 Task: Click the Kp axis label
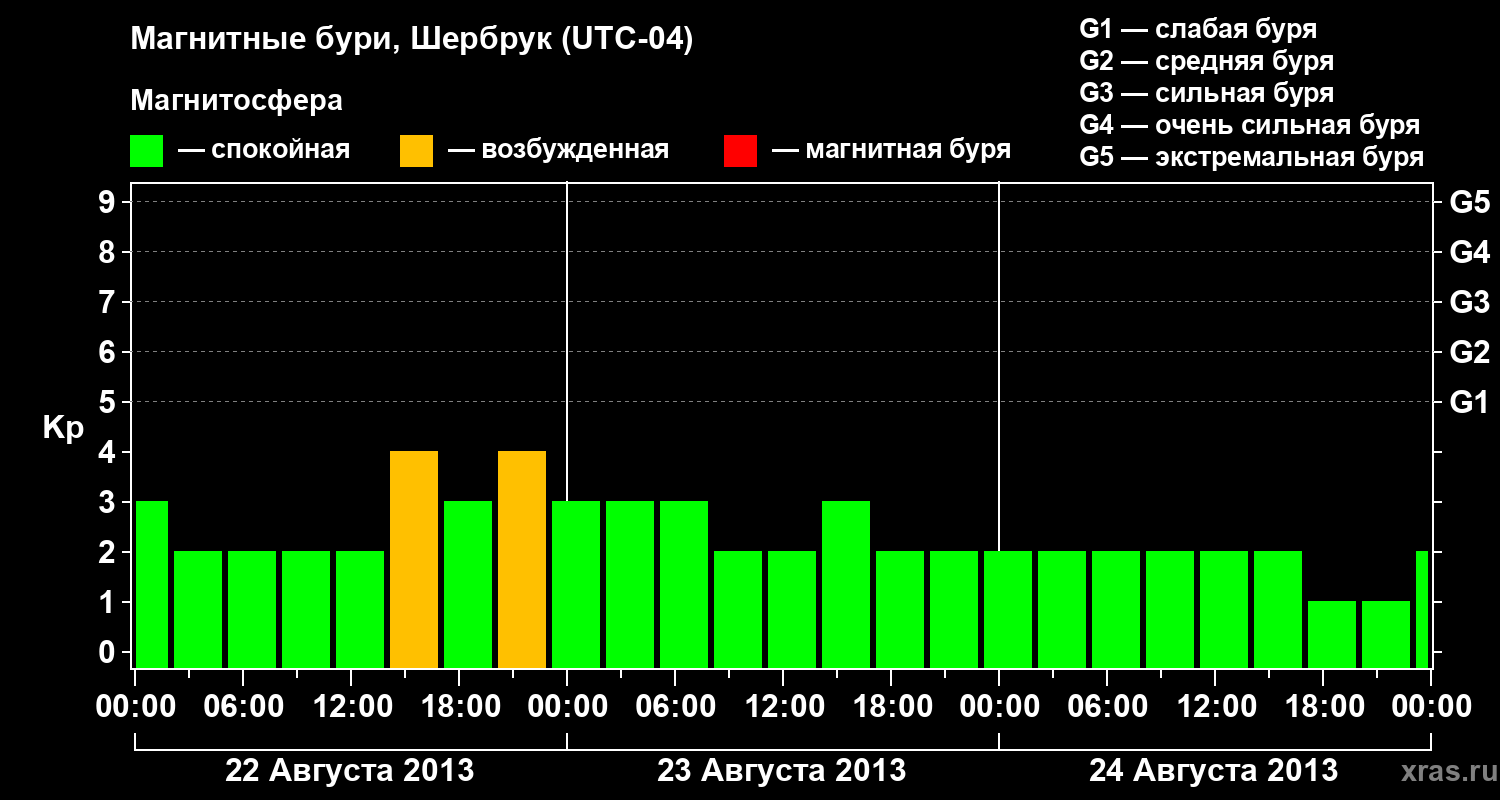pos(63,428)
